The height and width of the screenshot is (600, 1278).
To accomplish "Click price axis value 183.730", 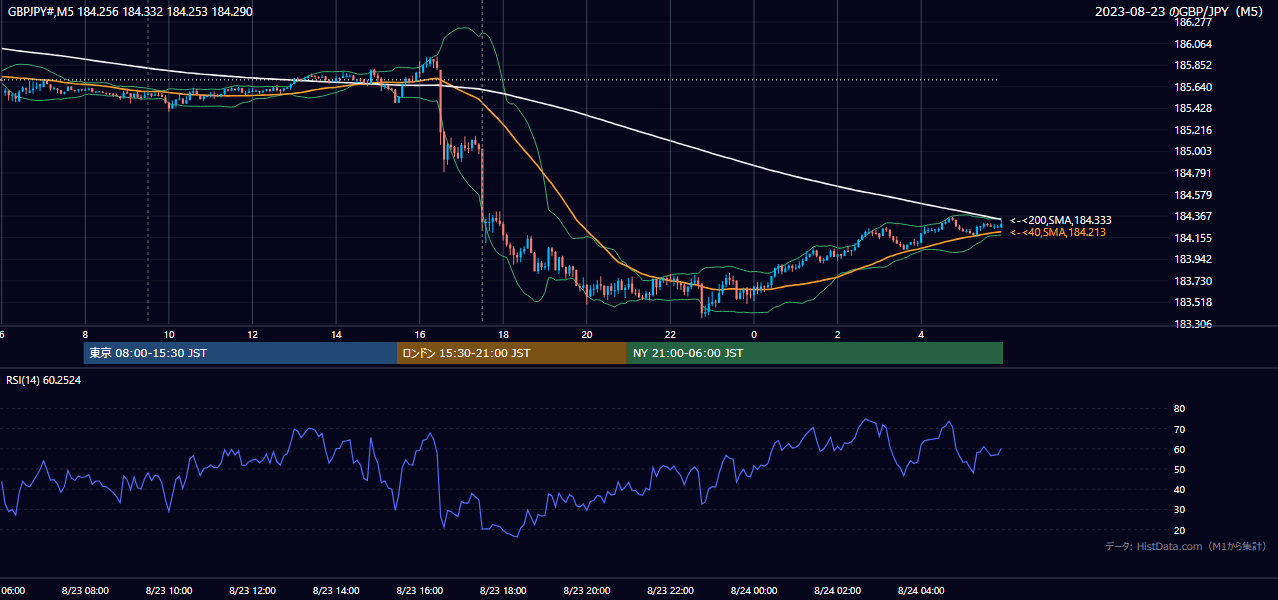I will coord(1192,281).
